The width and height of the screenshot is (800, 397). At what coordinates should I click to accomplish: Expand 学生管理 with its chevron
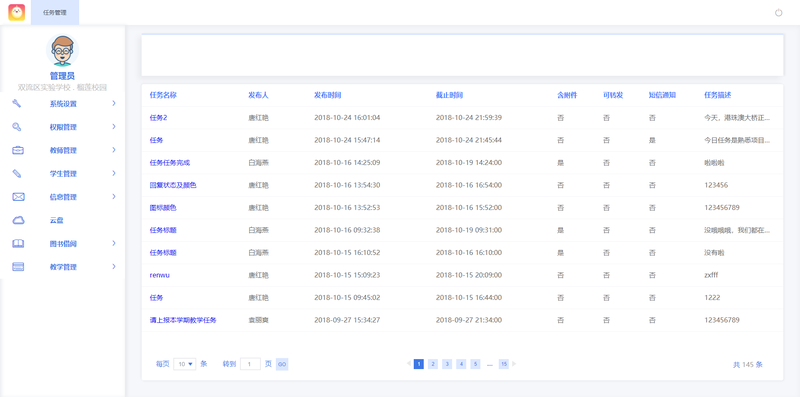pos(114,173)
